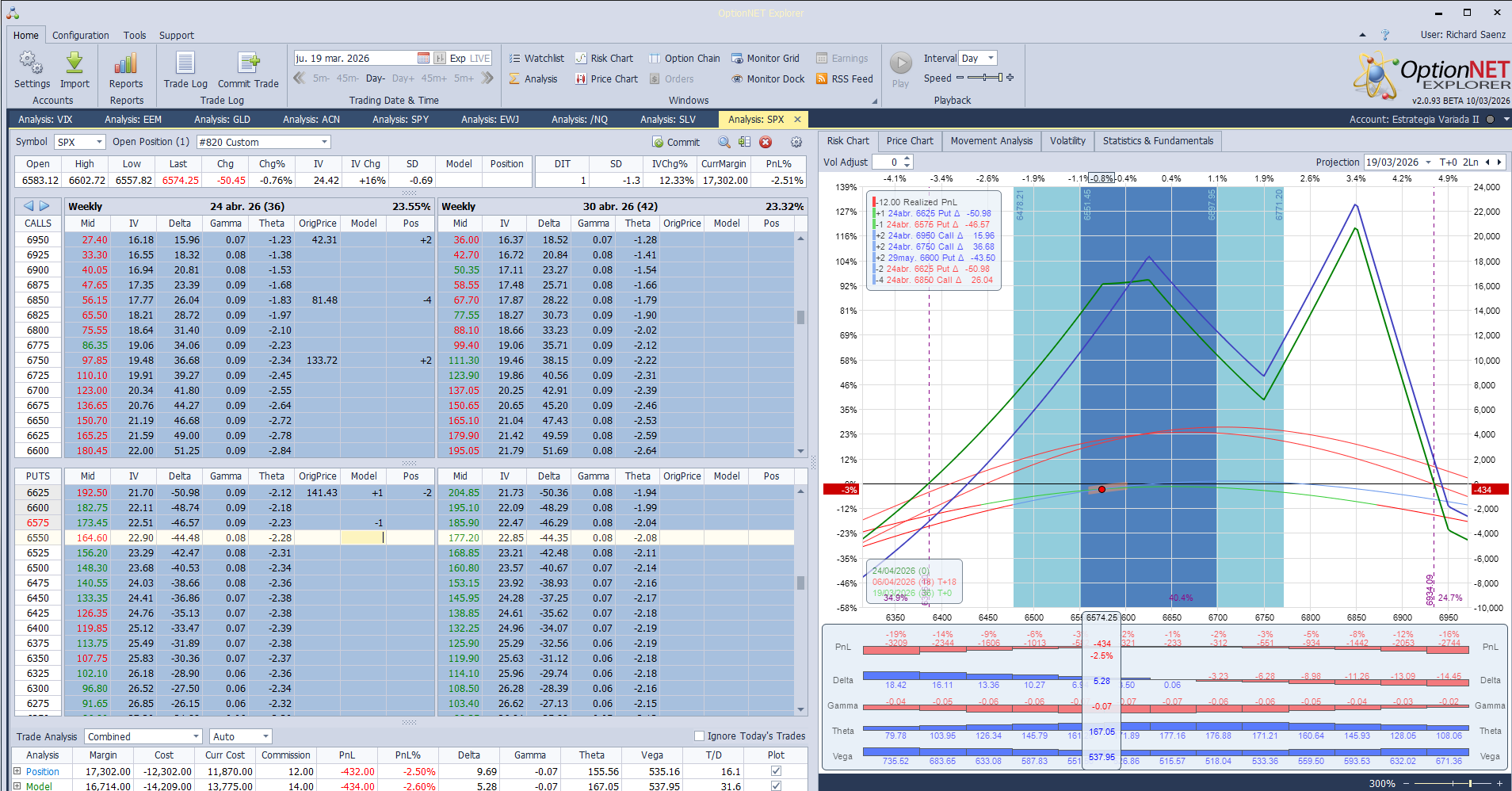1512x791 pixels.
Task: Toggle the 2Ln chart lines option
Action: click(x=1470, y=162)
